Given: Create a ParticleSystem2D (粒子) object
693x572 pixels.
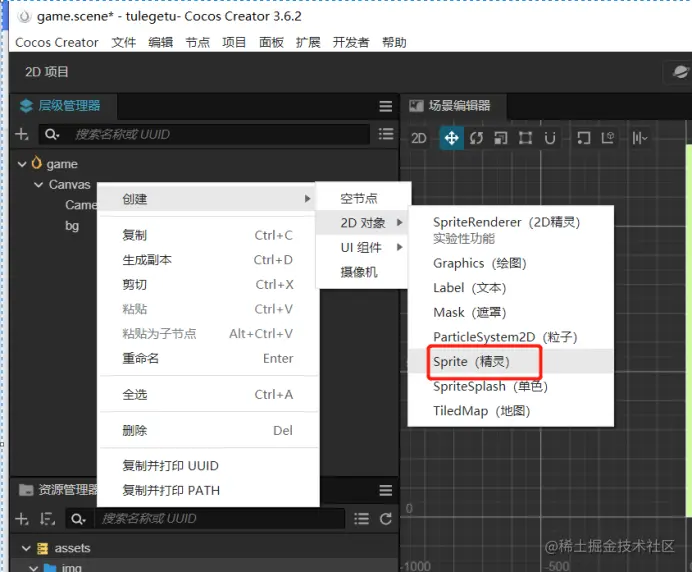Looking at the screenshot, I should pyautogui.click(x=510, y=337).
